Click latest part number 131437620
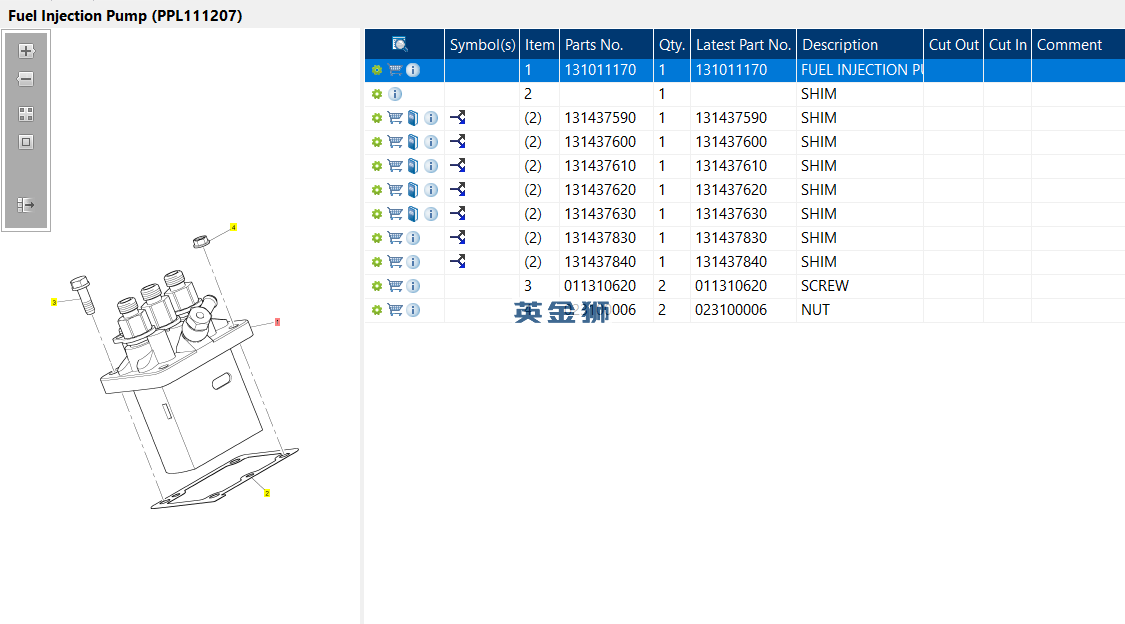 tap(731, 190)
